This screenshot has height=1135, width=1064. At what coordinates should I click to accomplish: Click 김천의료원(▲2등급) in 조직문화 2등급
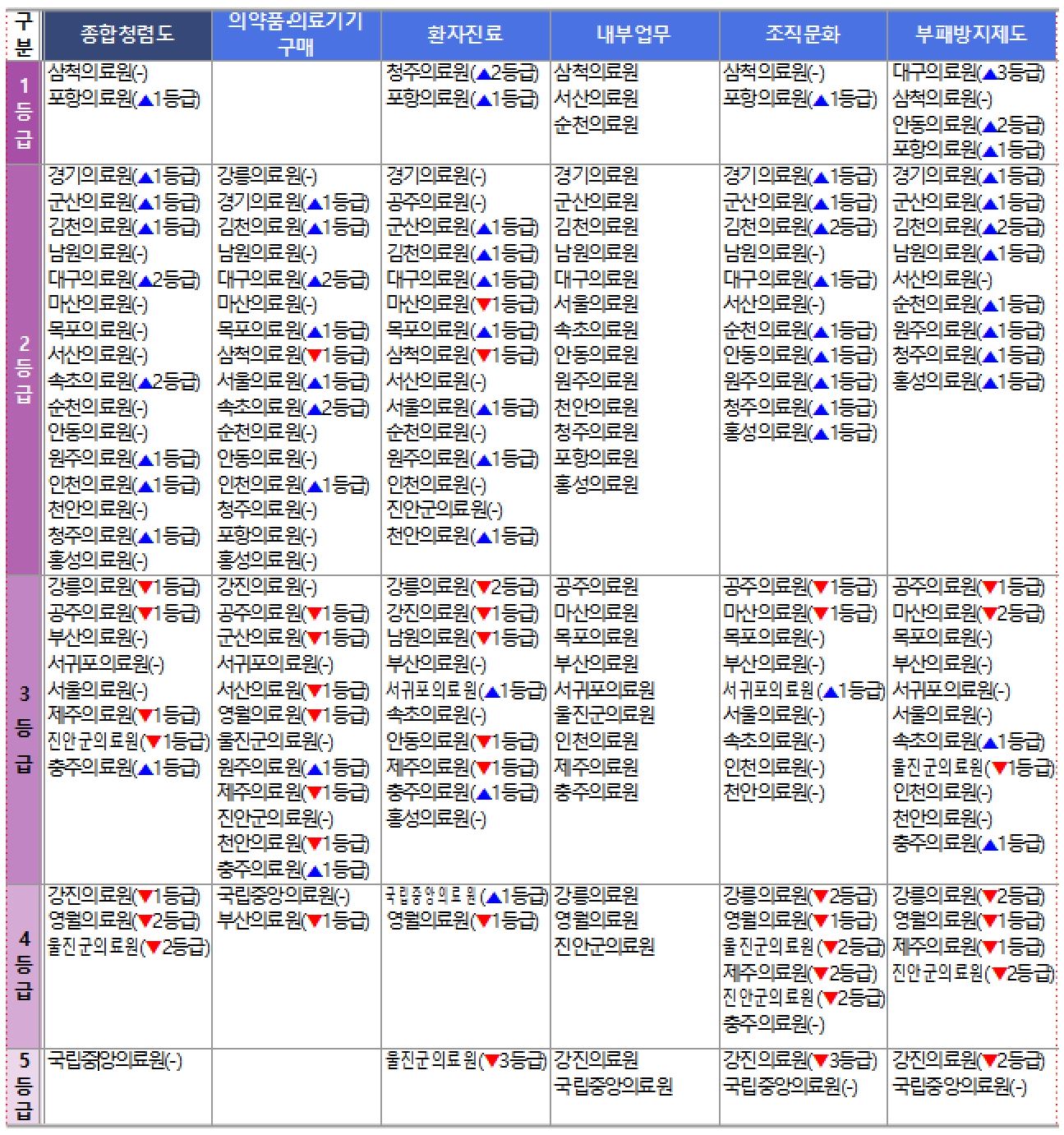pyautogui.click(x=800, y=227)
